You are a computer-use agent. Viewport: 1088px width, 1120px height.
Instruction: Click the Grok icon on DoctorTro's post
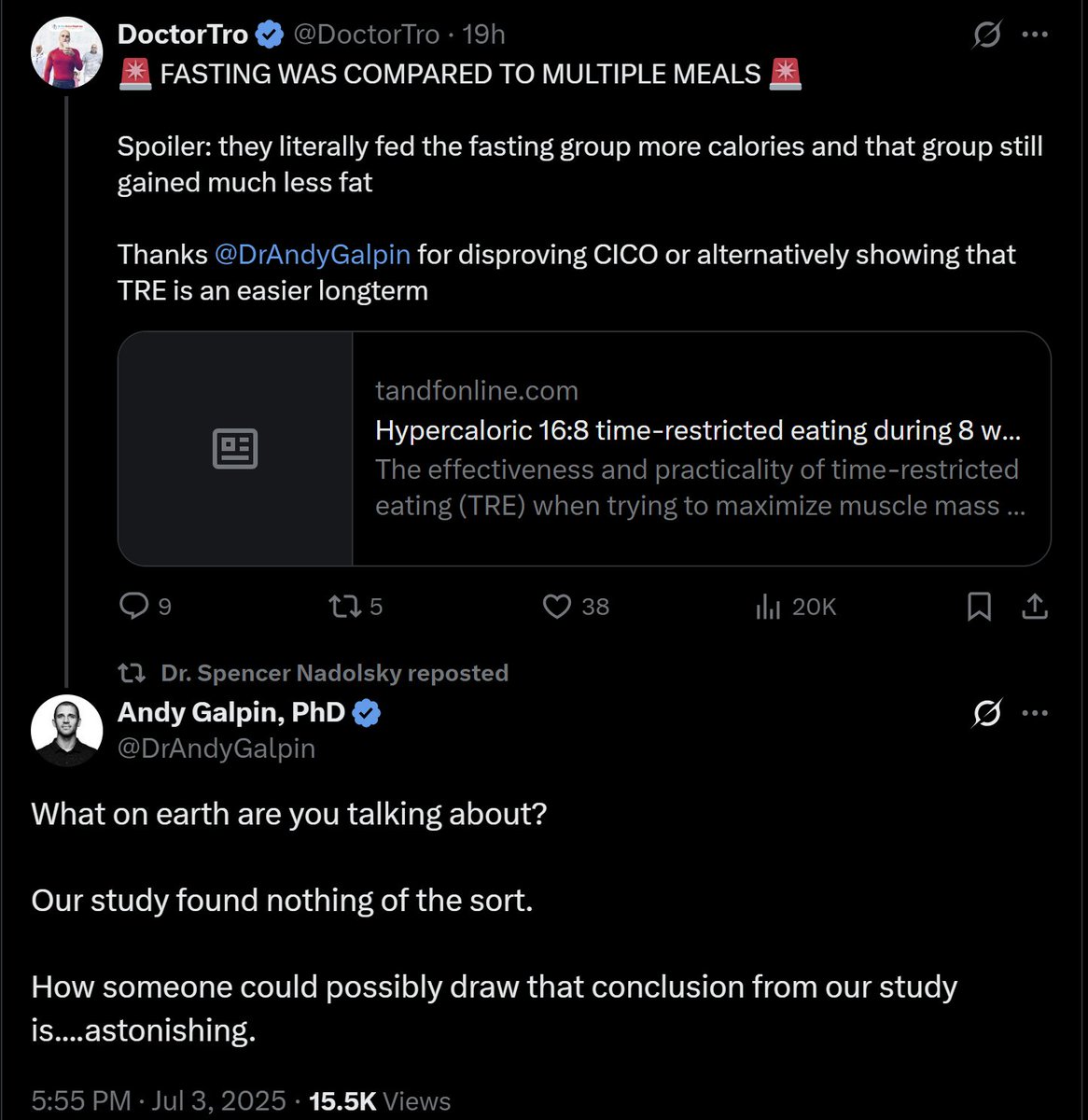coord(986,35)
